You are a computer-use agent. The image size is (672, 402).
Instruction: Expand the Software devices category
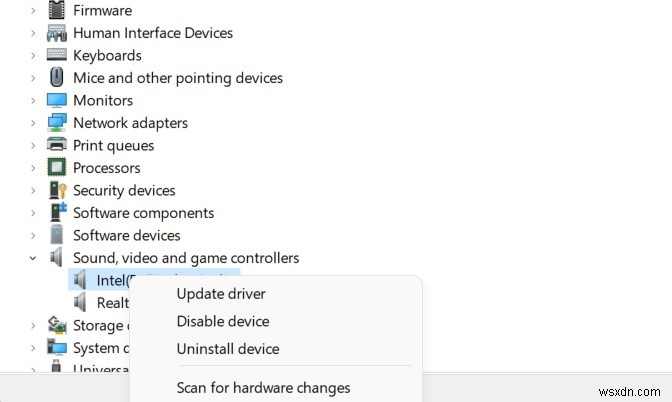click(33, 235)
